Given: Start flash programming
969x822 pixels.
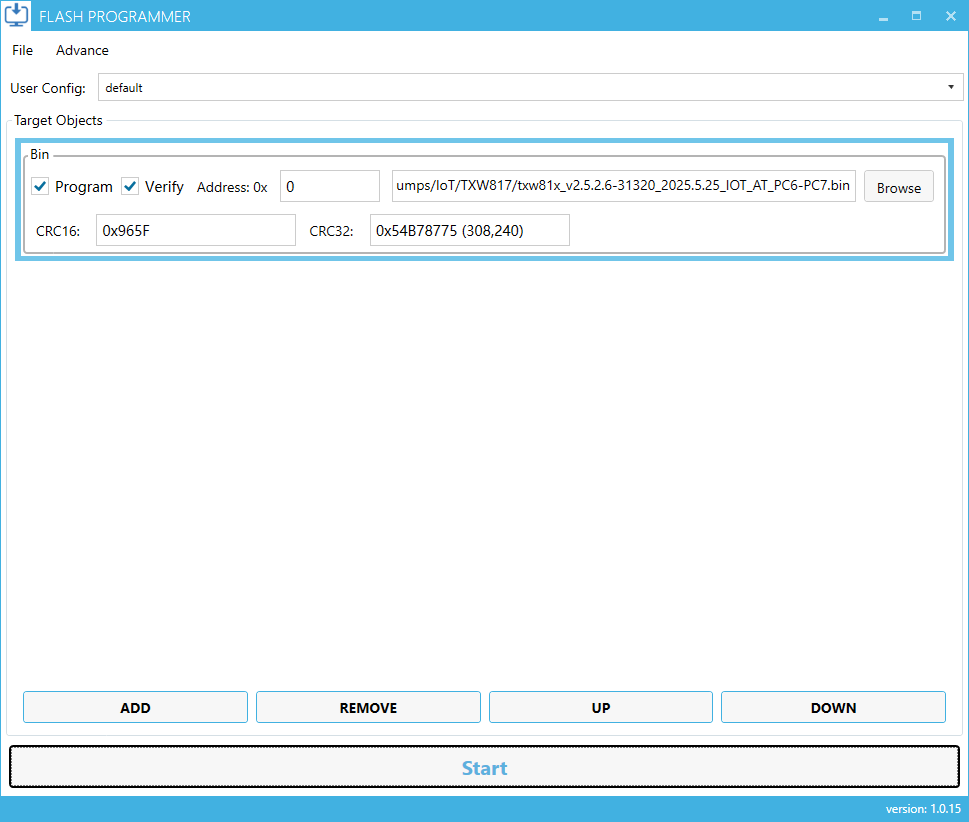Looking at the screenshot, I should pos(484,767).
